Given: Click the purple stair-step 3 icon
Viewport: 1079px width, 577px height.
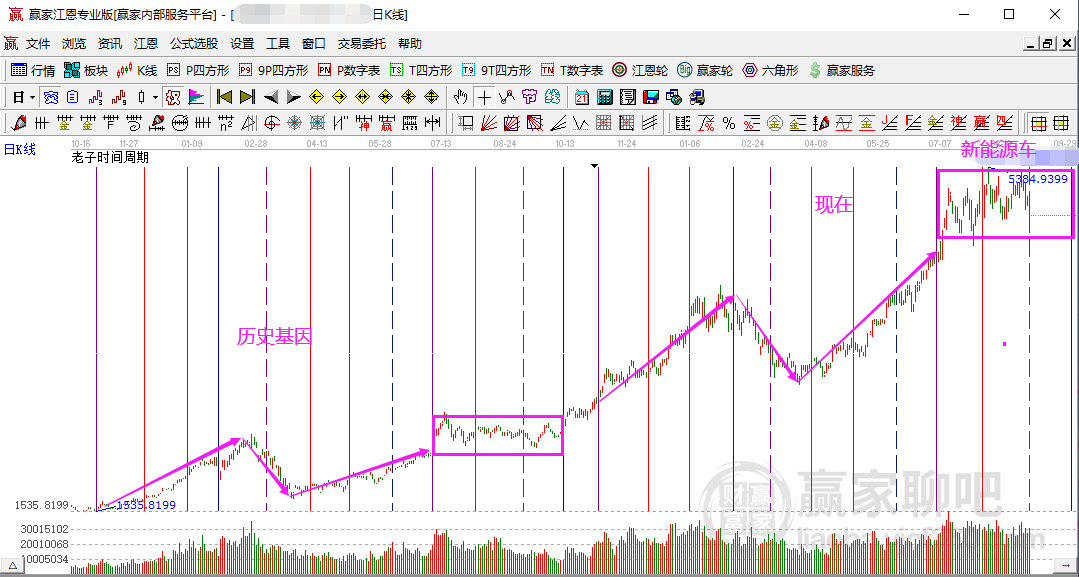Looking at the screenshot, I should pyautogui.click(x=96, y=97).
